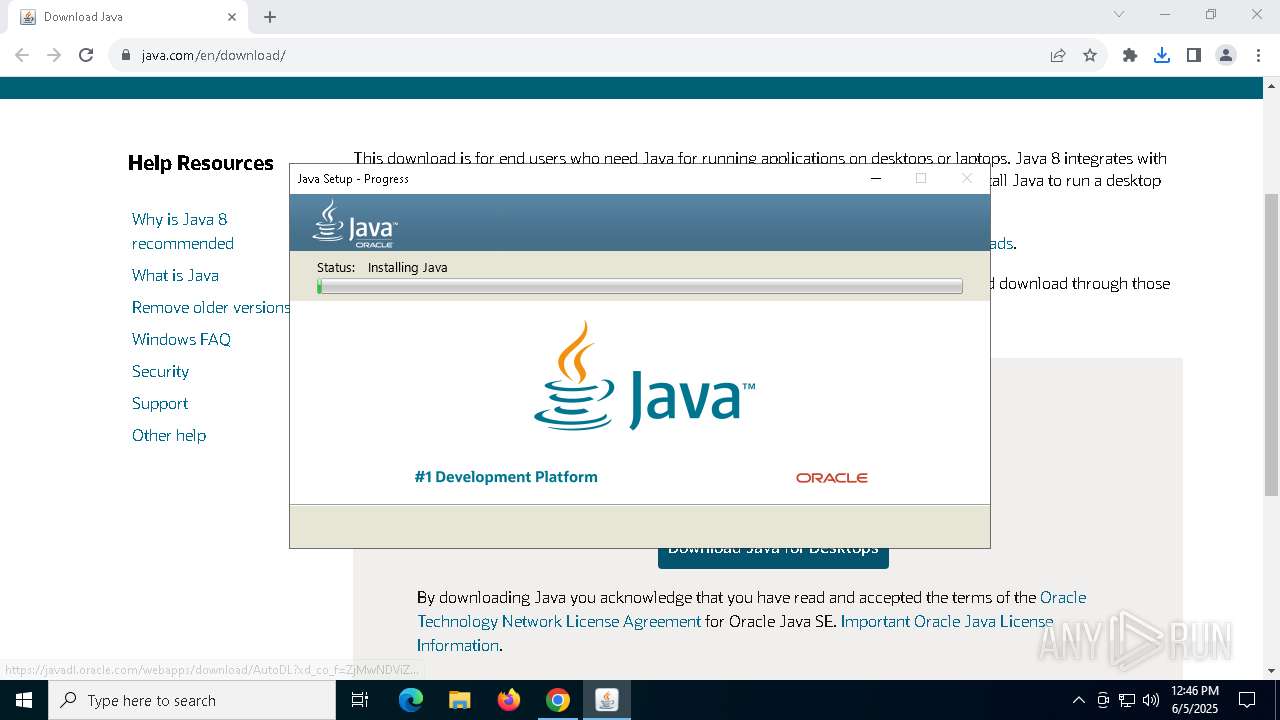The width and height of the screenshot is (1280, 720).
Task: Click the site lock icon in address bar
Action: (x=126, y=55)
